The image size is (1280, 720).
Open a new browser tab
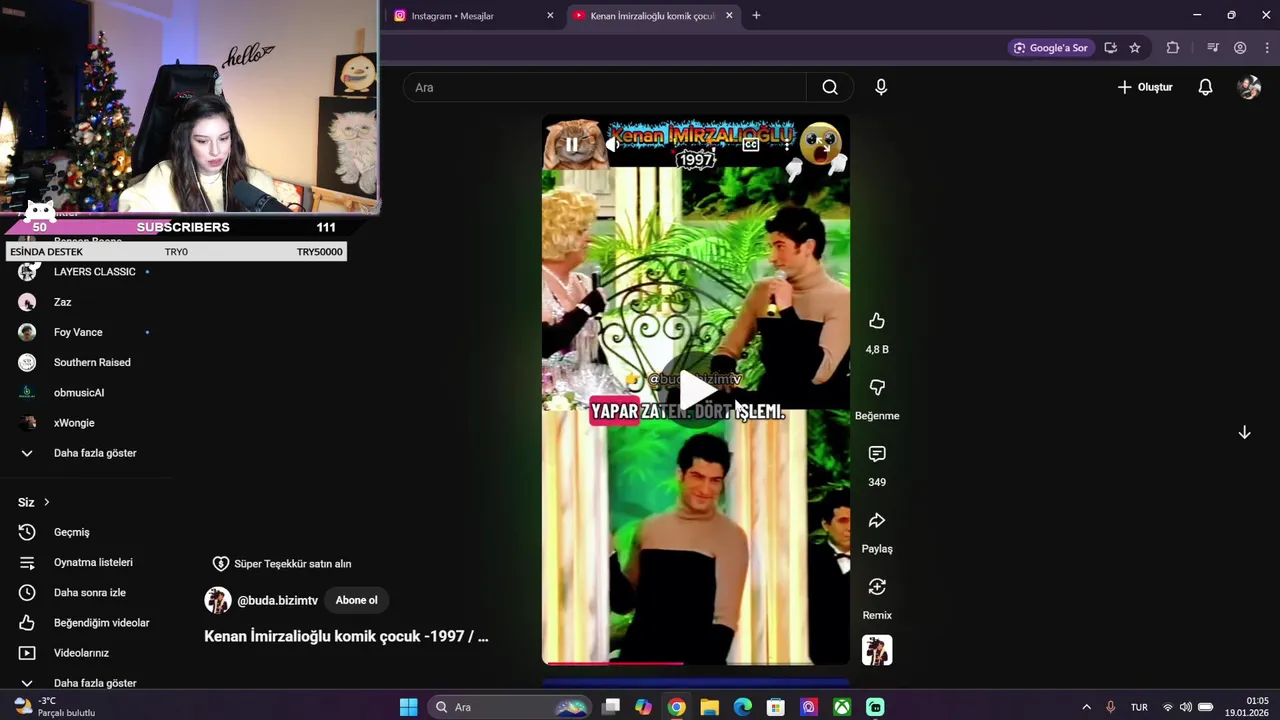756,16
